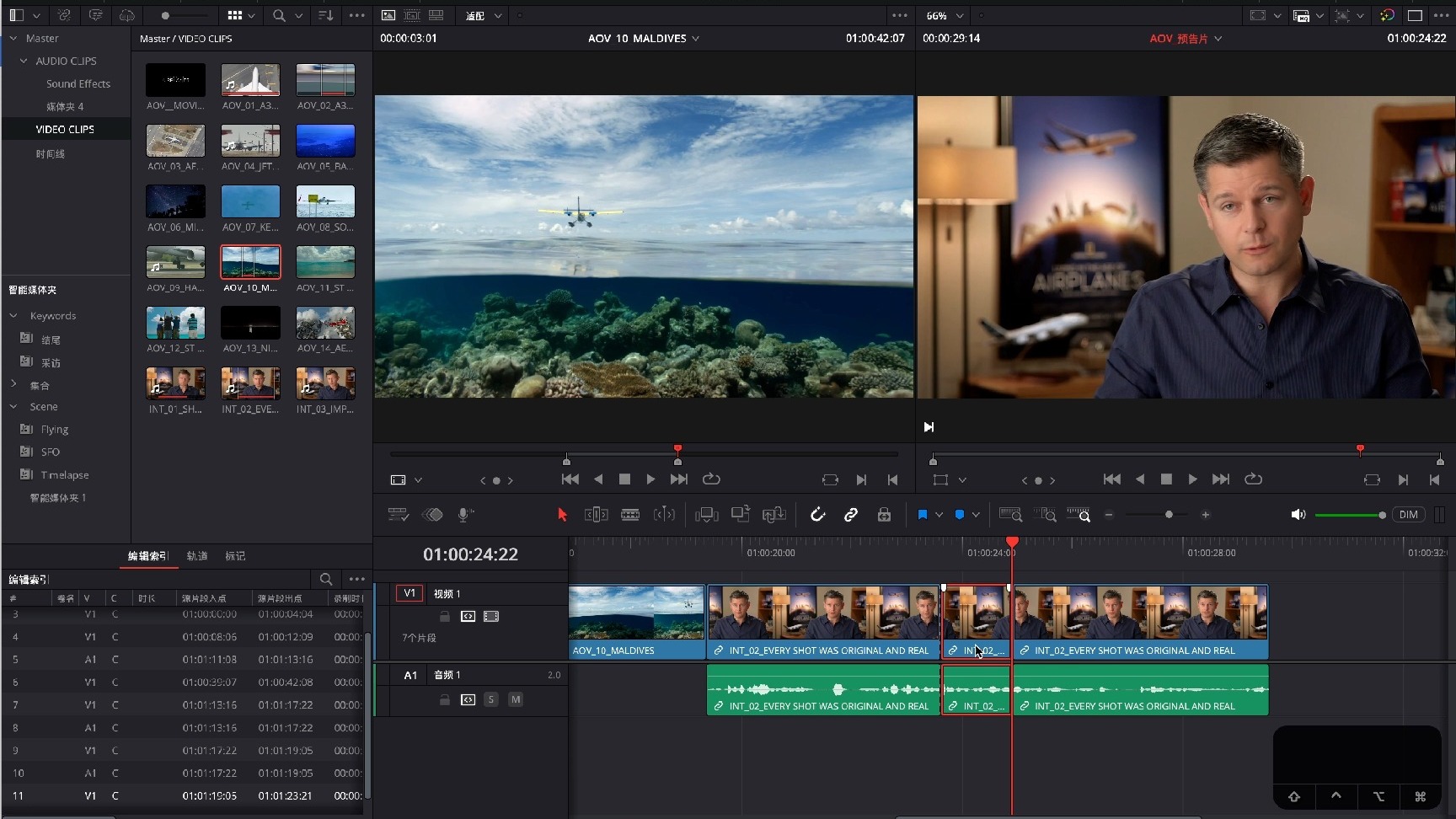The width and height of the screenshot is (1456, 819).
Task: Collapse the Master bin tree
Action: [13, 38]
